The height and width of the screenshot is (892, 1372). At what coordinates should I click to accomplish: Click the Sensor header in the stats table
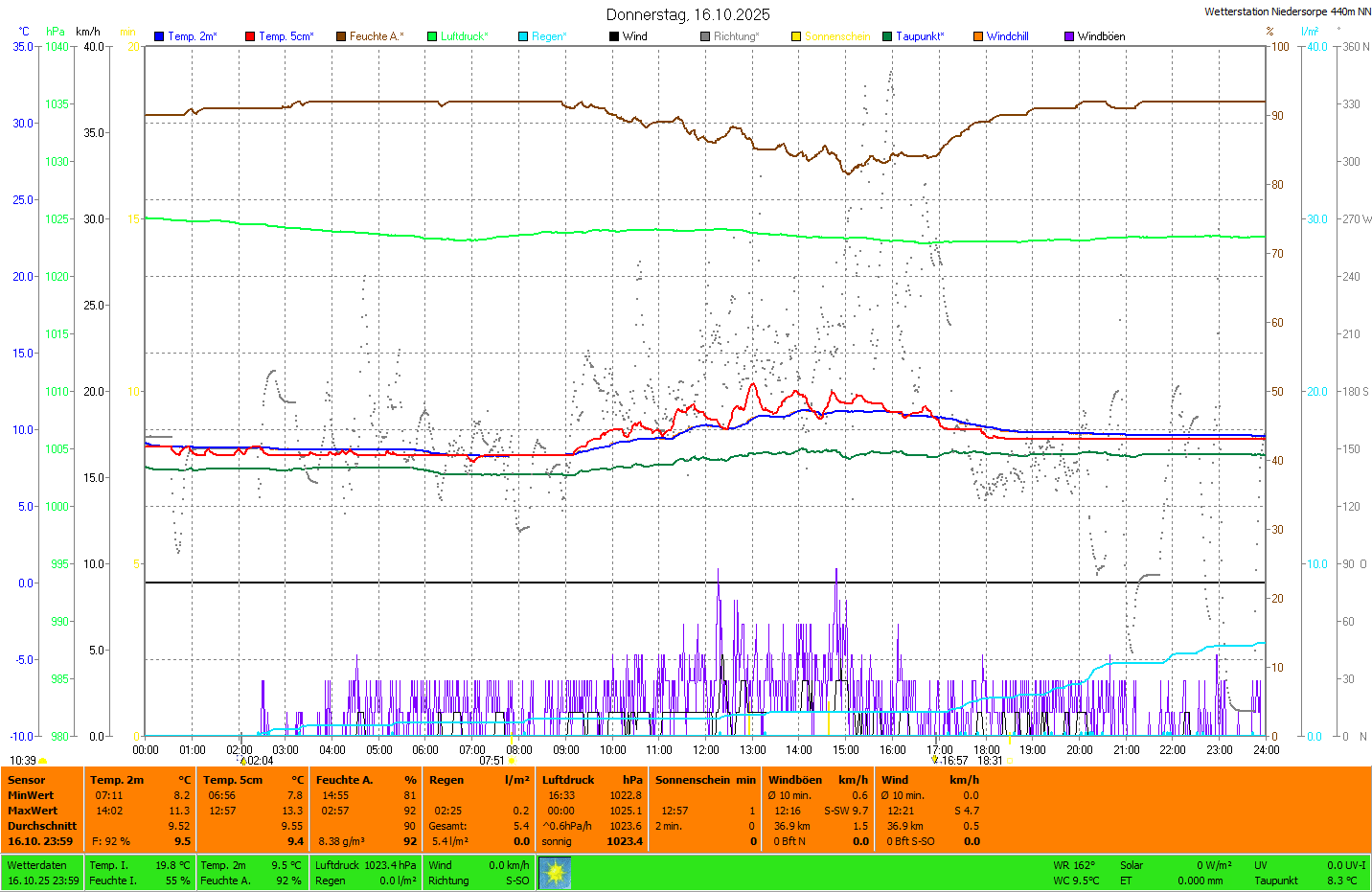pyautogui.click(x=27, y=780)
